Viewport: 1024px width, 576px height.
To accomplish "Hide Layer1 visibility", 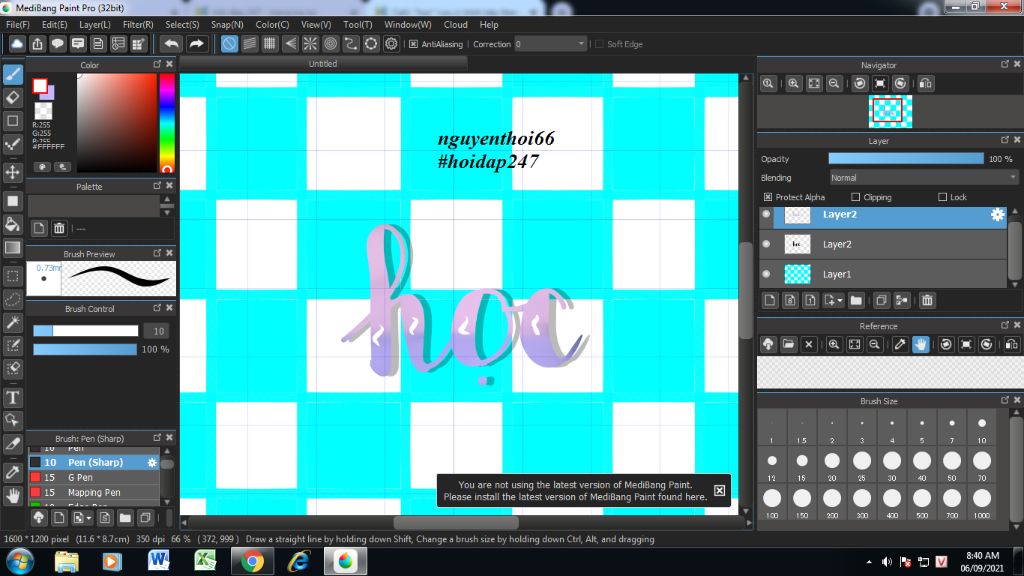I will click(x=767, y=274).
